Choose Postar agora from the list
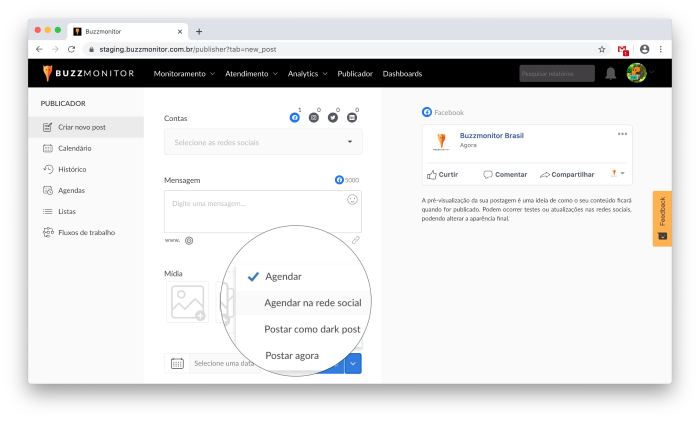Screen dimensions: 700x421 point(293,355)
